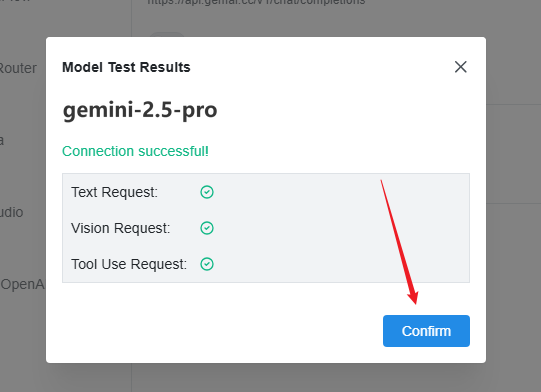Click the Model Test Results title

click(126, 67)
